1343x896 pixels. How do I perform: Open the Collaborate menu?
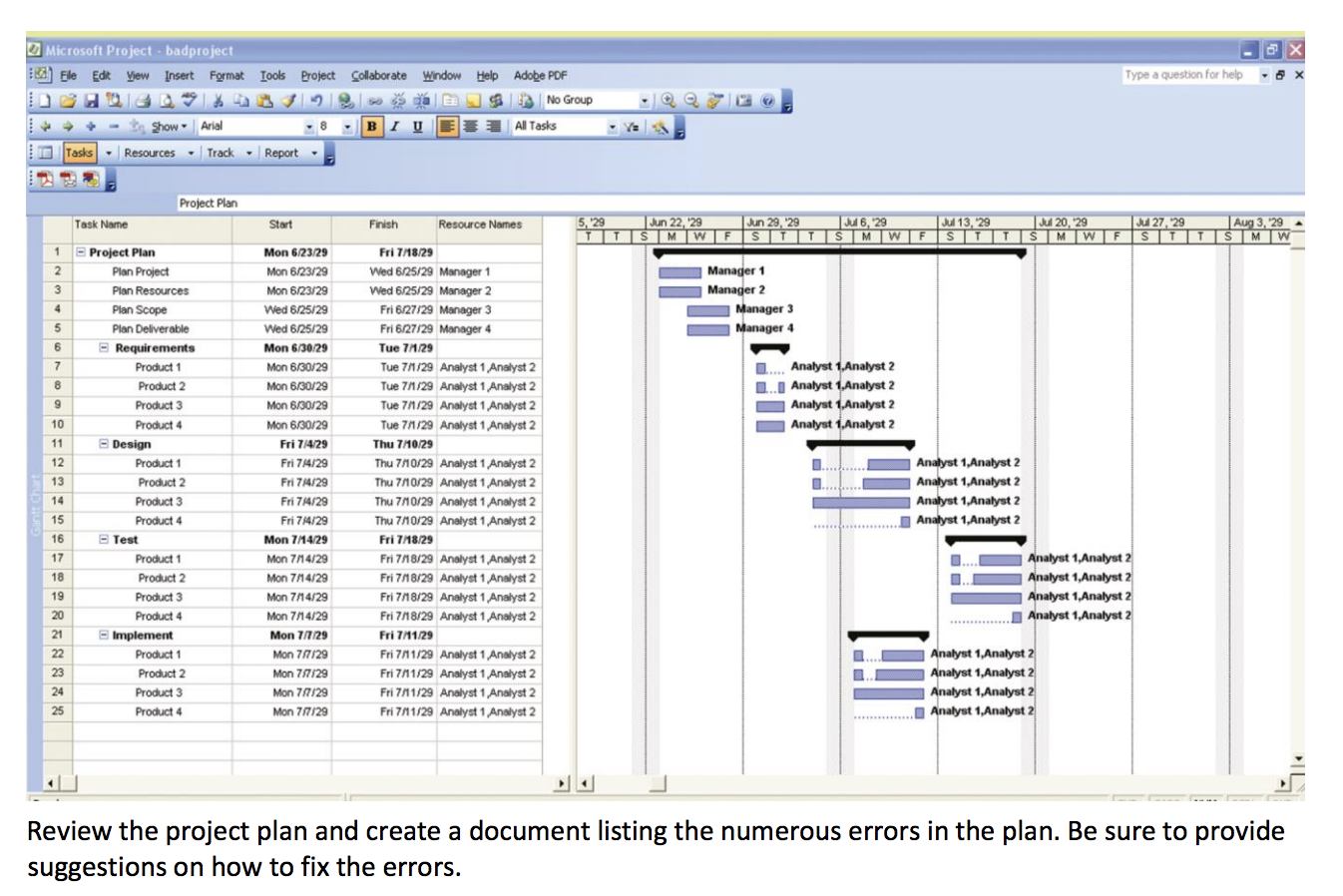[378, 75]
